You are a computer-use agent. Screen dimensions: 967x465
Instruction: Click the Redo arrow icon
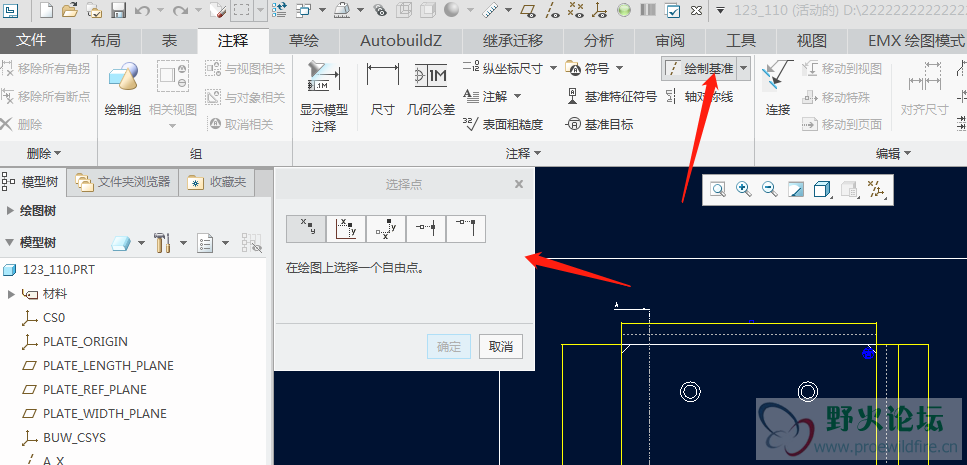point(180,10)
